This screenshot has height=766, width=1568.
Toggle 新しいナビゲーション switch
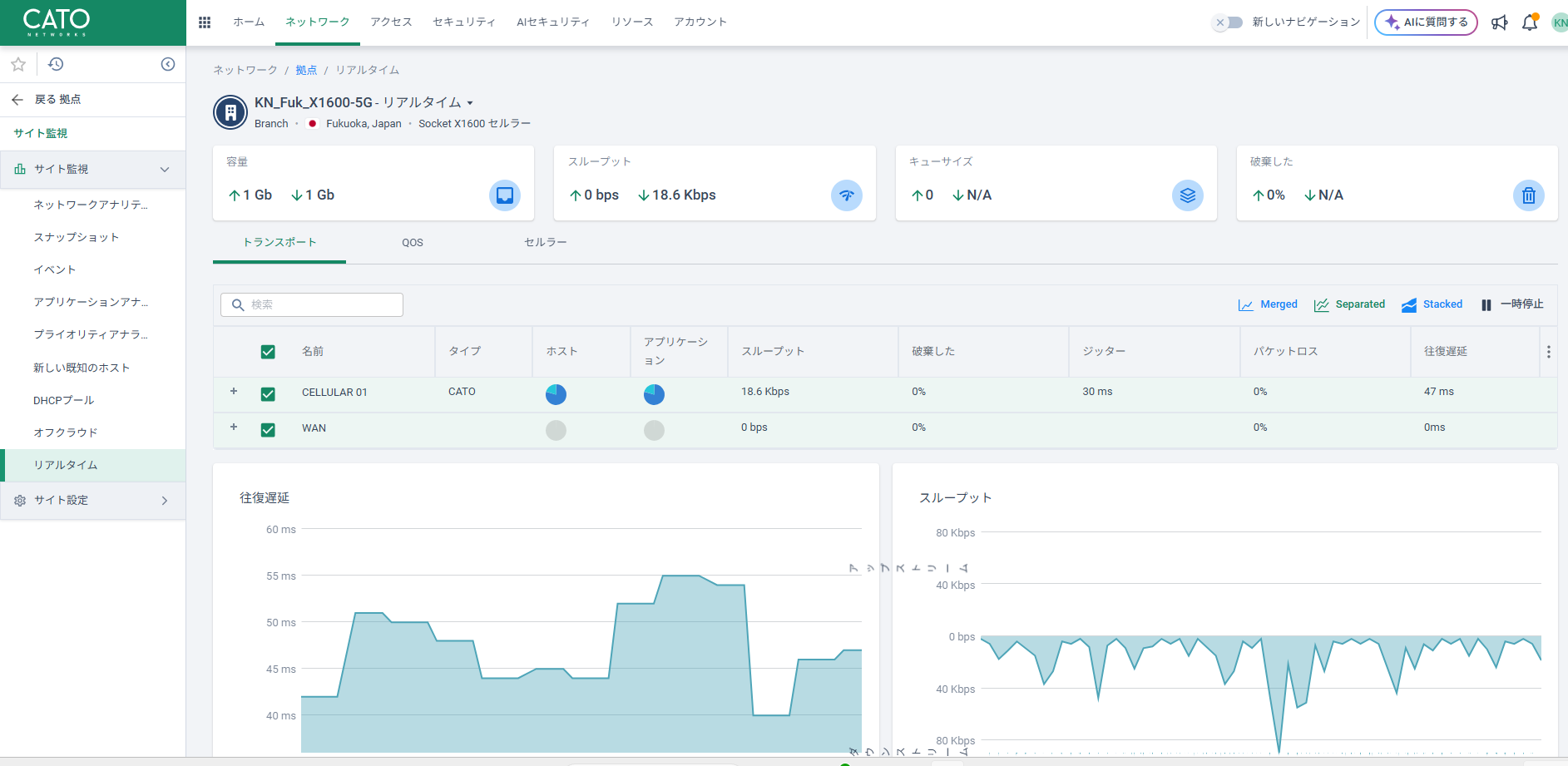[1227, 22]
